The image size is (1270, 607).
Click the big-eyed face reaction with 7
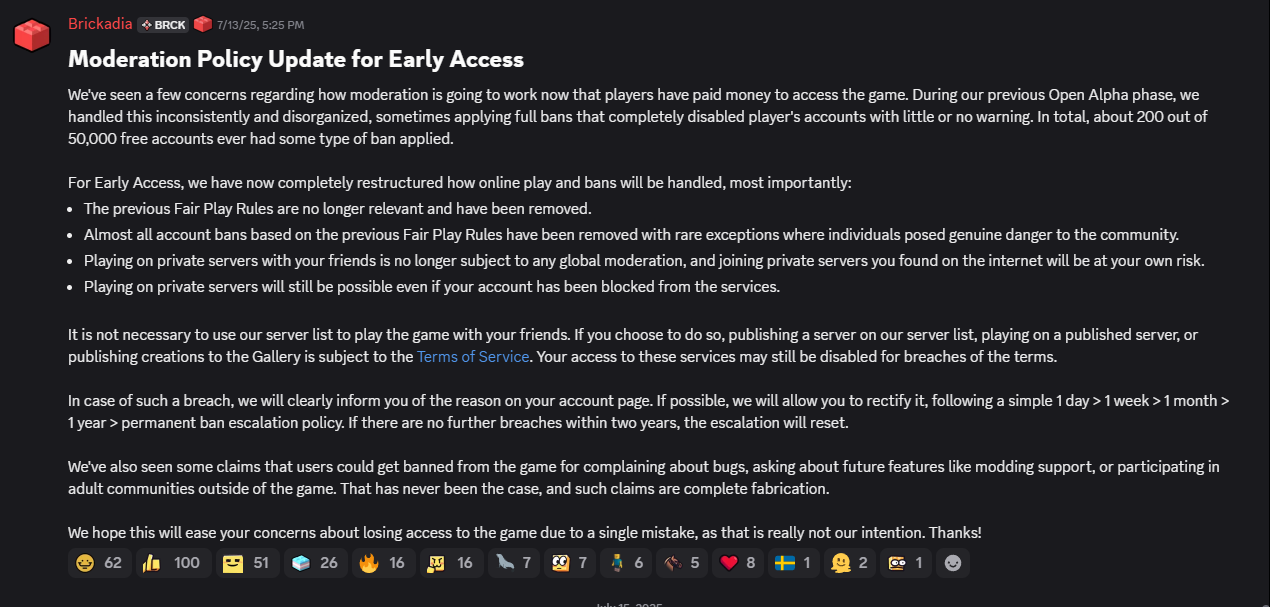(570, 563)
